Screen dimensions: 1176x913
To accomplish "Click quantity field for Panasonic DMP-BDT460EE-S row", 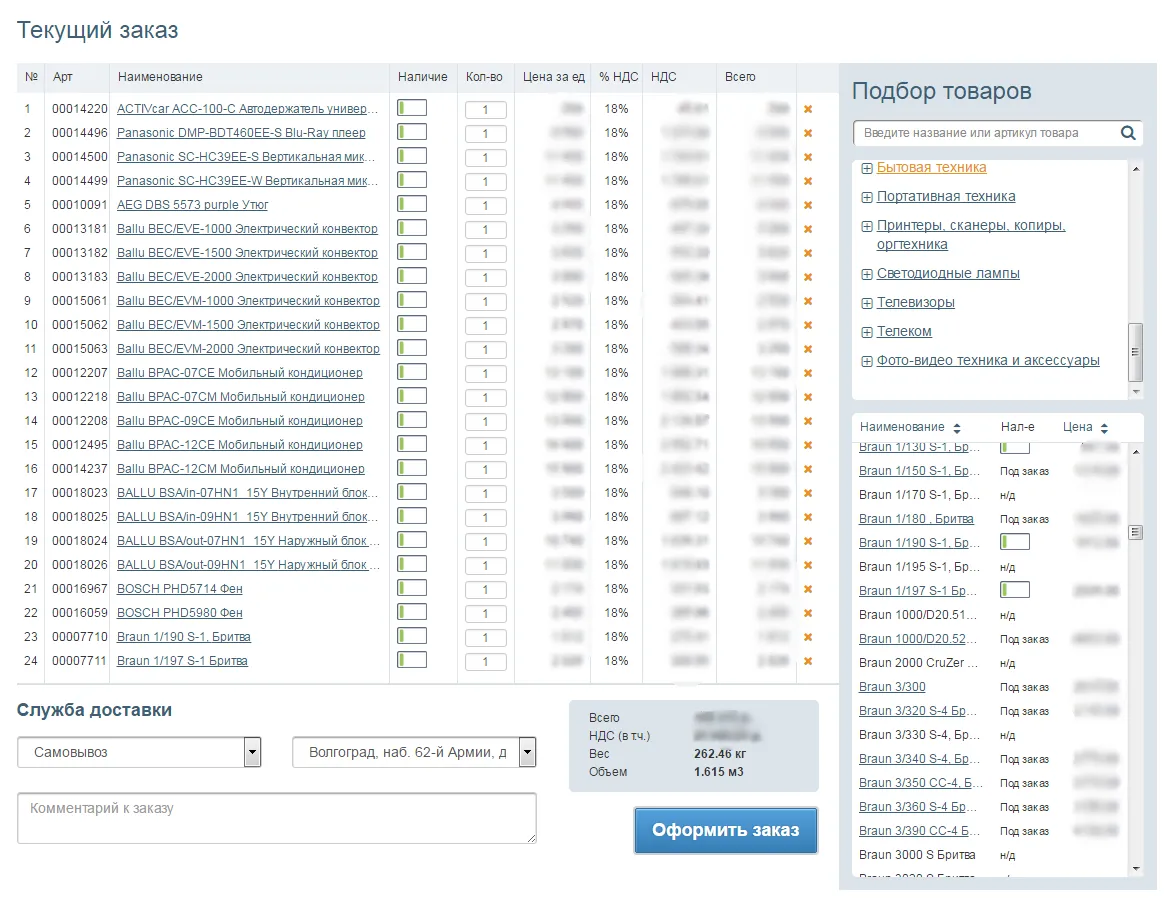I will click(485, 134).
